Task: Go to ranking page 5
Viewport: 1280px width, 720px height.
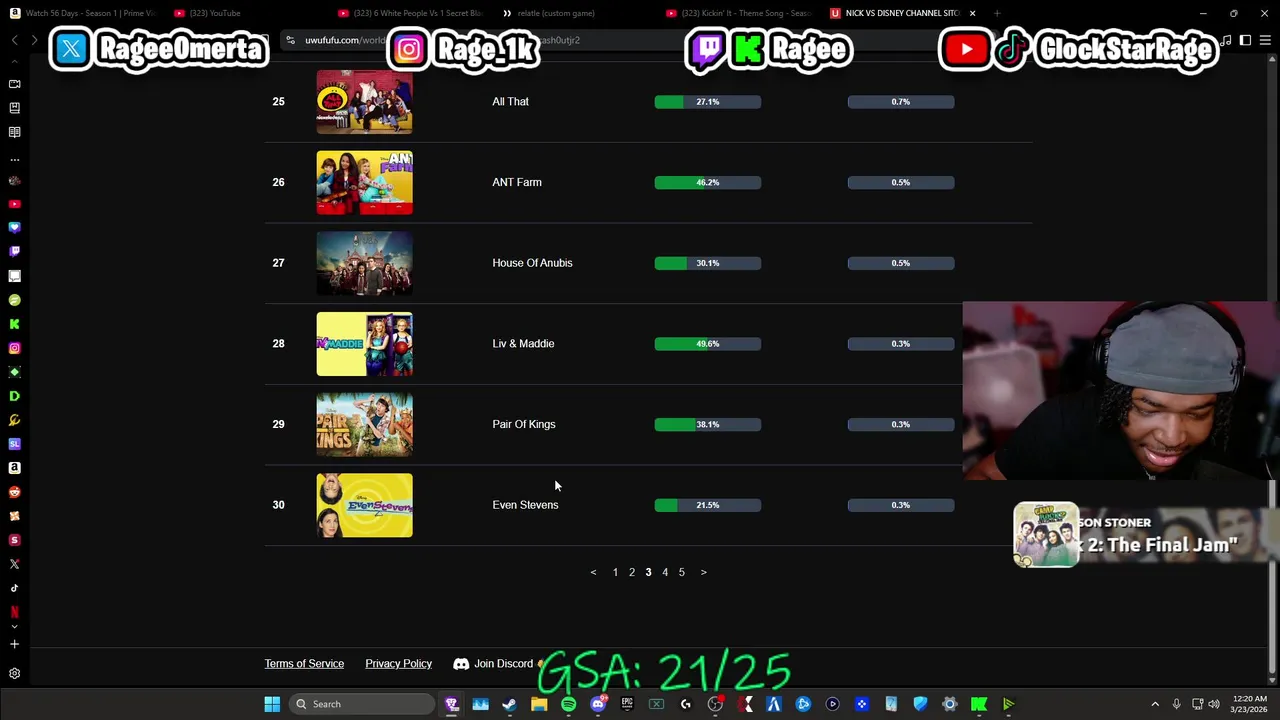Action: click(682, 572)
